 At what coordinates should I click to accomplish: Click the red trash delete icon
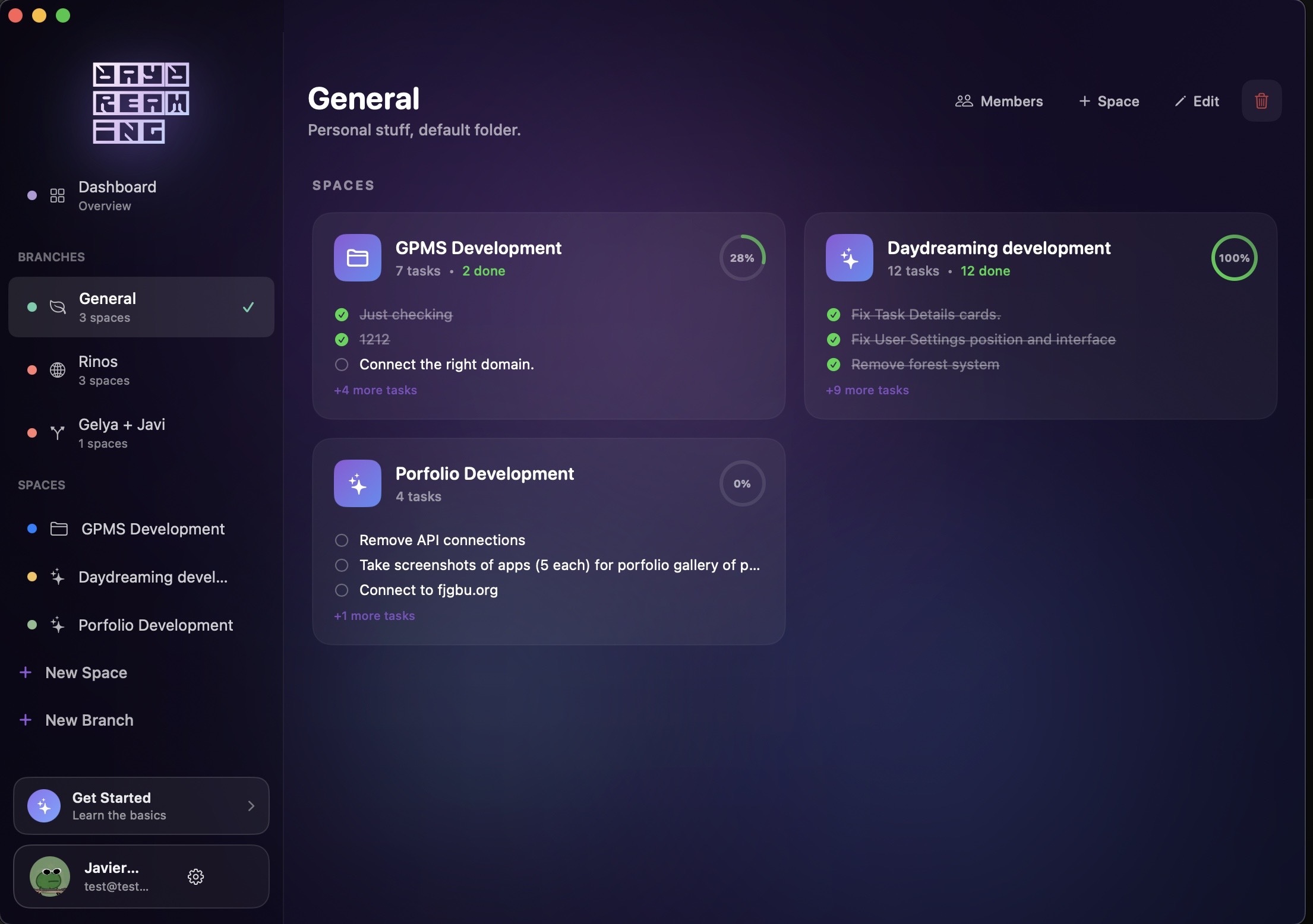click(1261, 101)
